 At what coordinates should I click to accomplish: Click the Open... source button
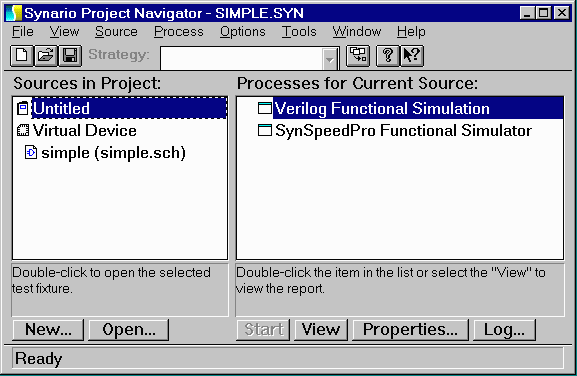[129, 330]
